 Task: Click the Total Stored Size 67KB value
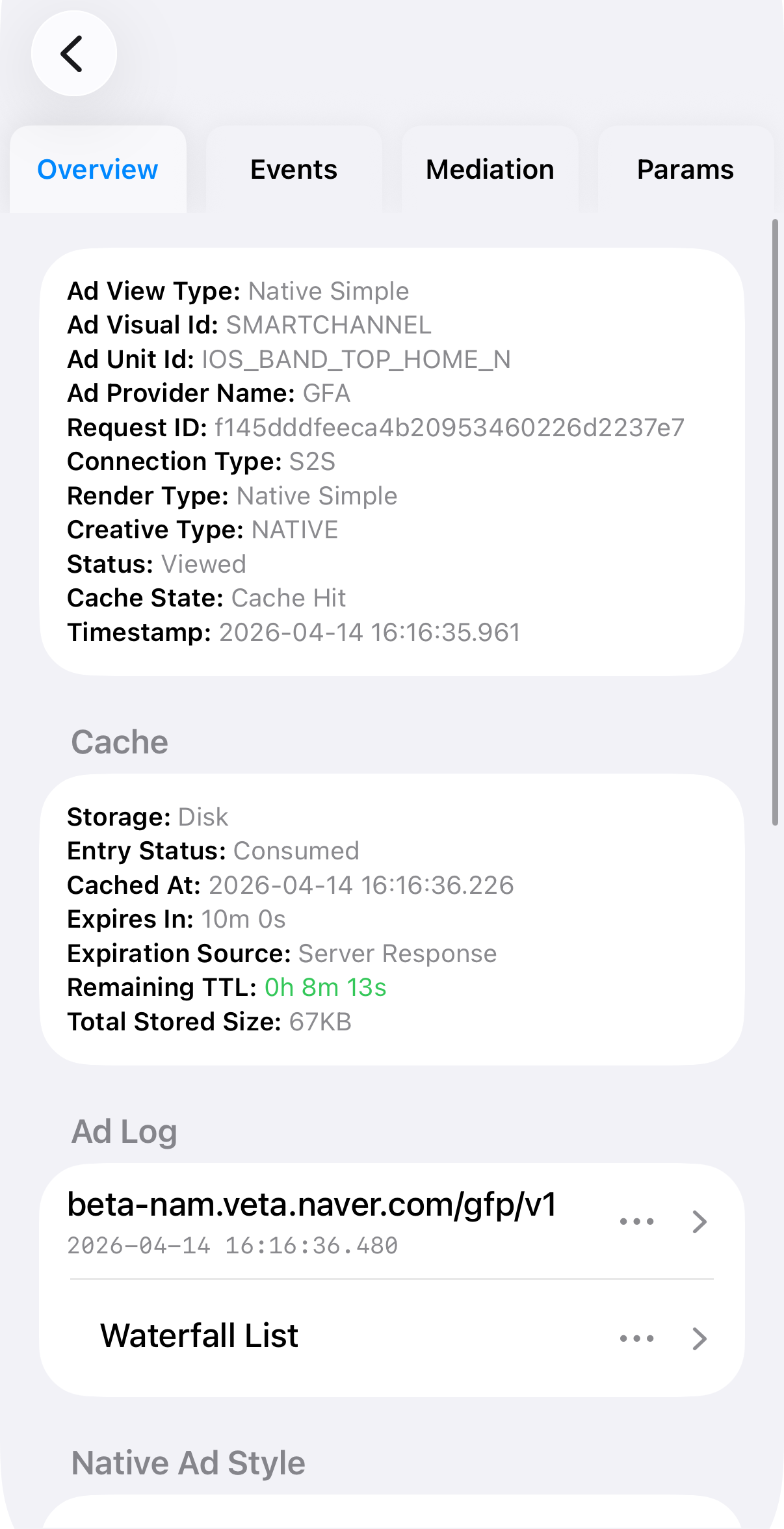click(320, 1022)
